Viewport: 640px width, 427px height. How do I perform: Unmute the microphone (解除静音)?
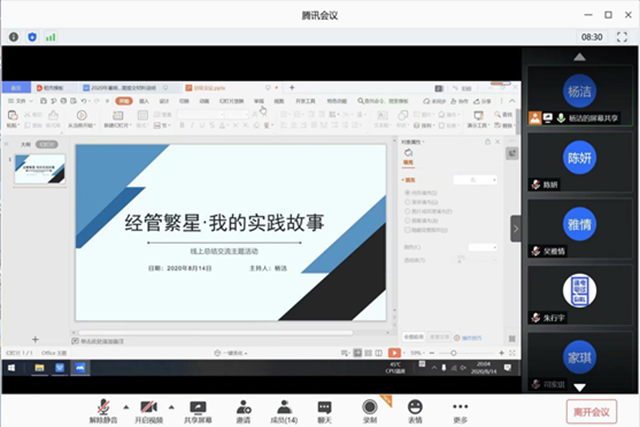pyautogui.click(x=102, y=410)
